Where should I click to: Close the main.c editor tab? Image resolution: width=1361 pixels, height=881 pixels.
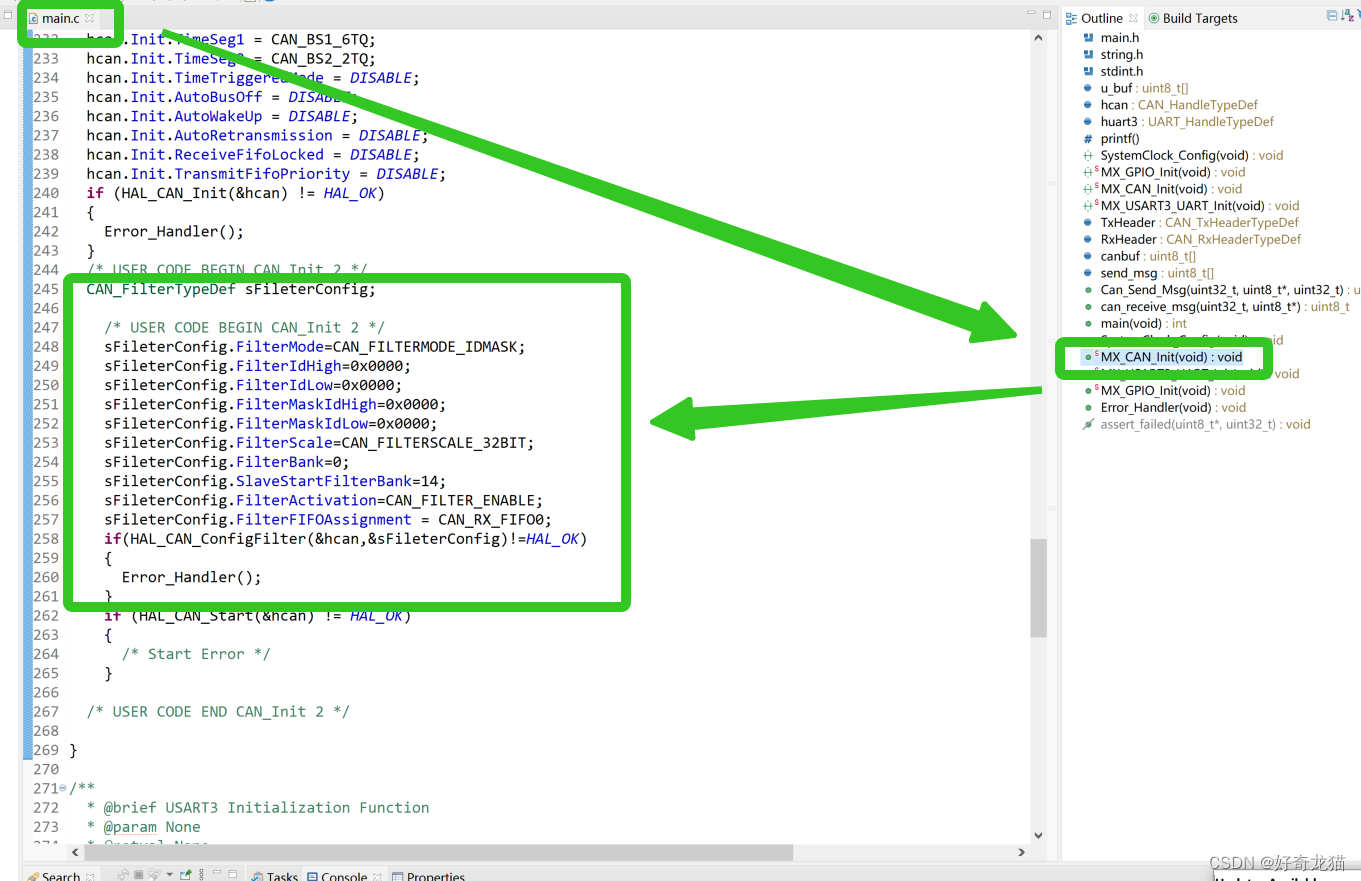(89, 18)
